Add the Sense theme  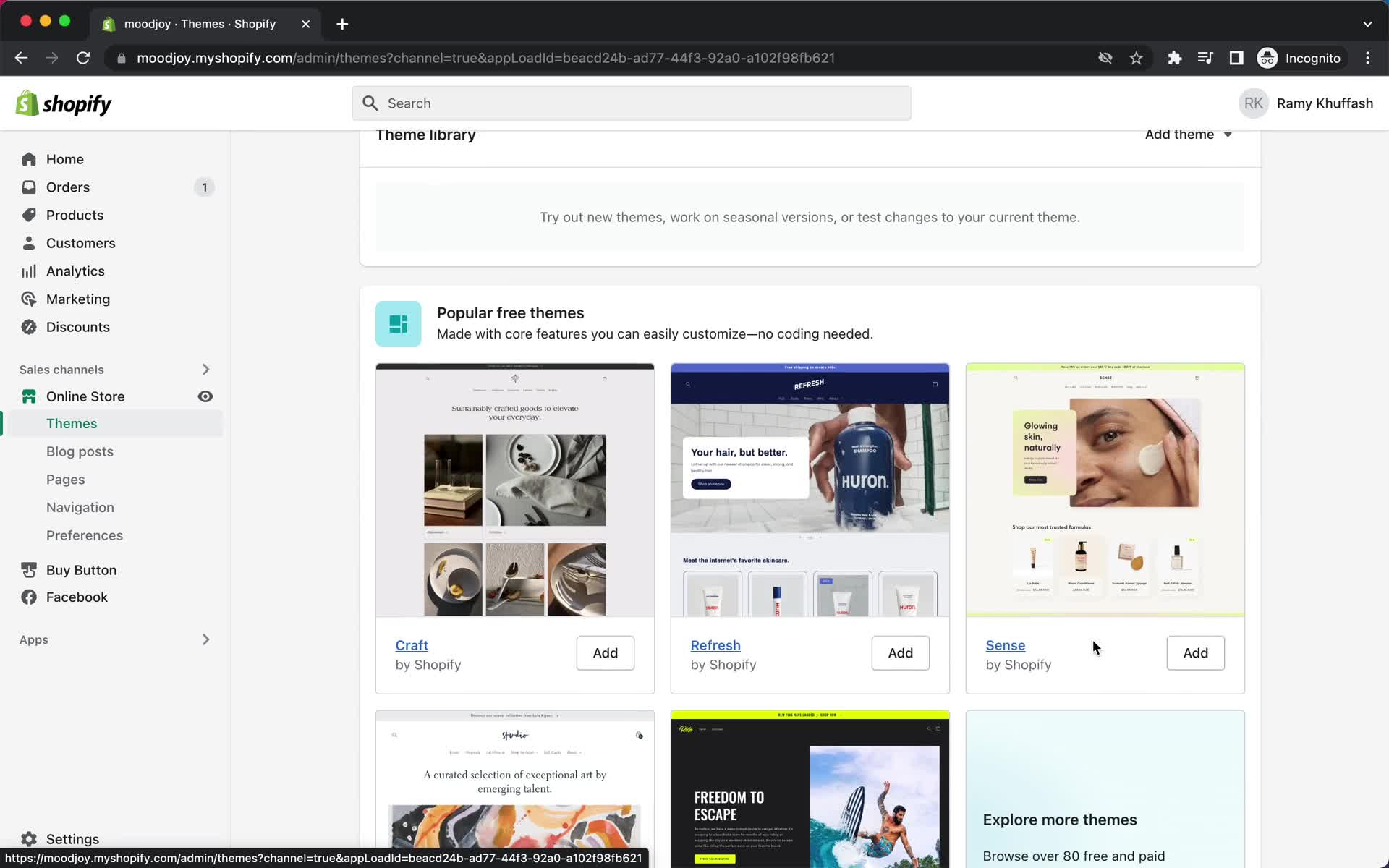[1195, 653]
